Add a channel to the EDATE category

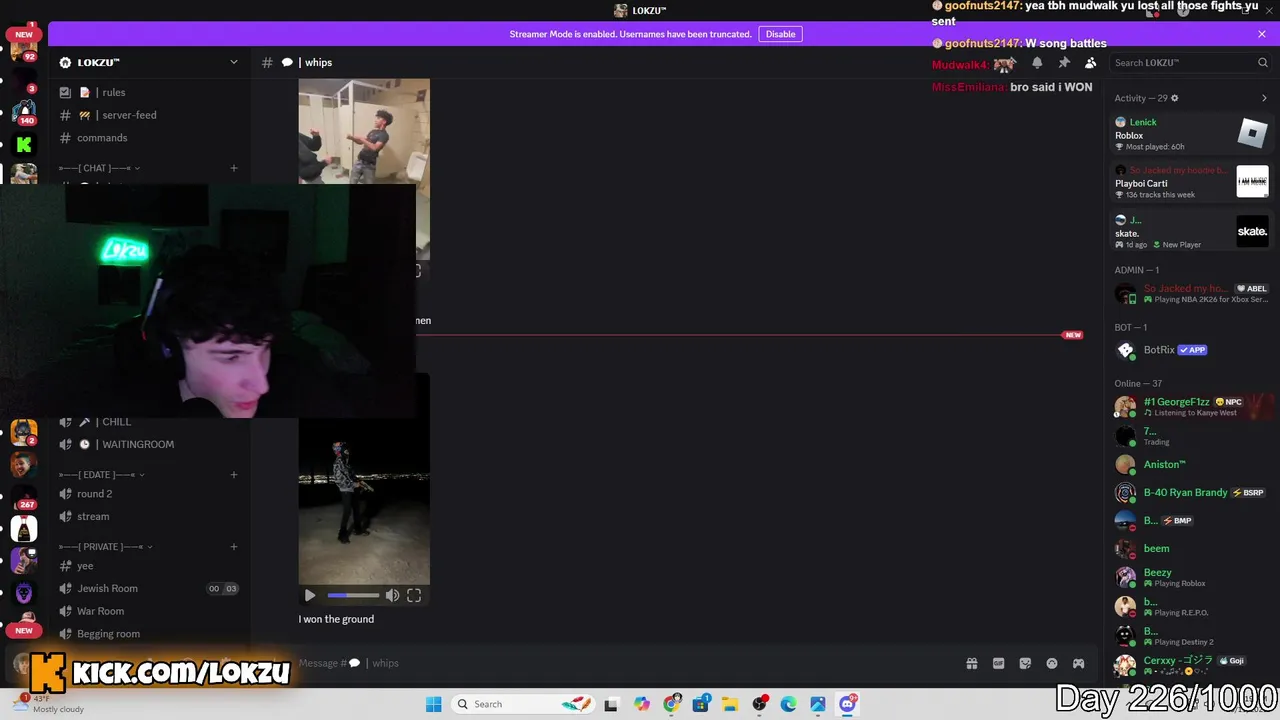point(234,475)
